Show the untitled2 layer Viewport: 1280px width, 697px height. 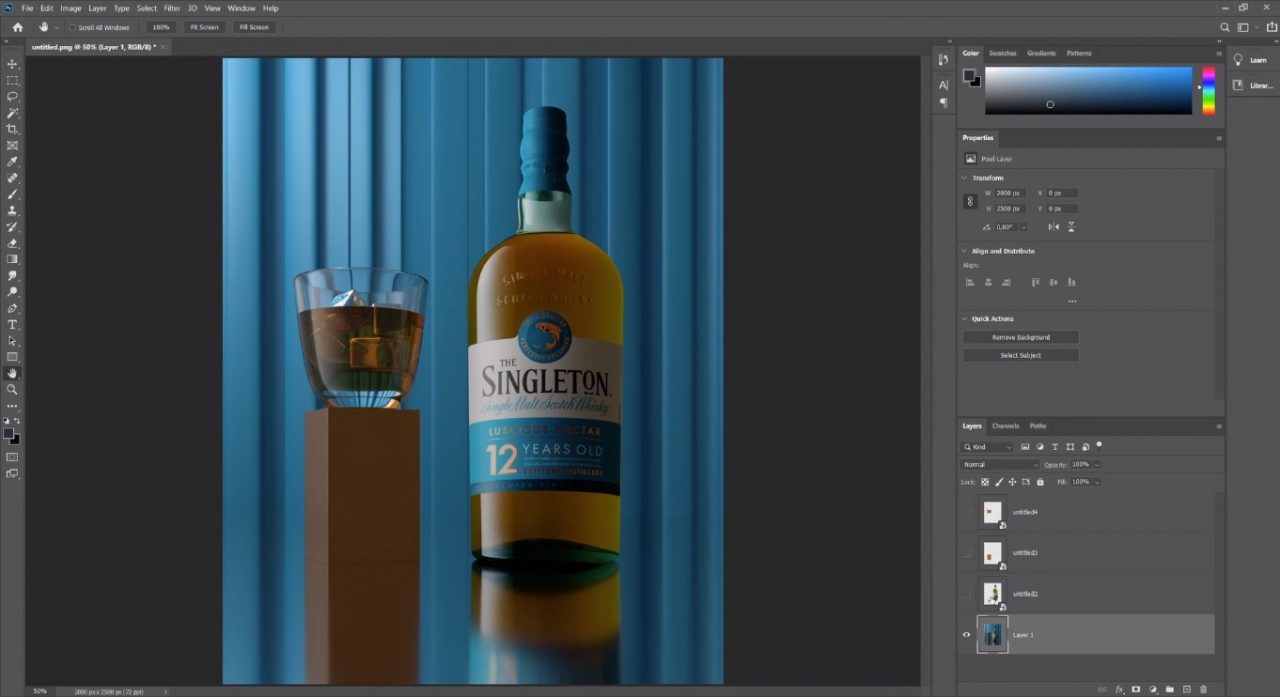click(x=966, y=594)
